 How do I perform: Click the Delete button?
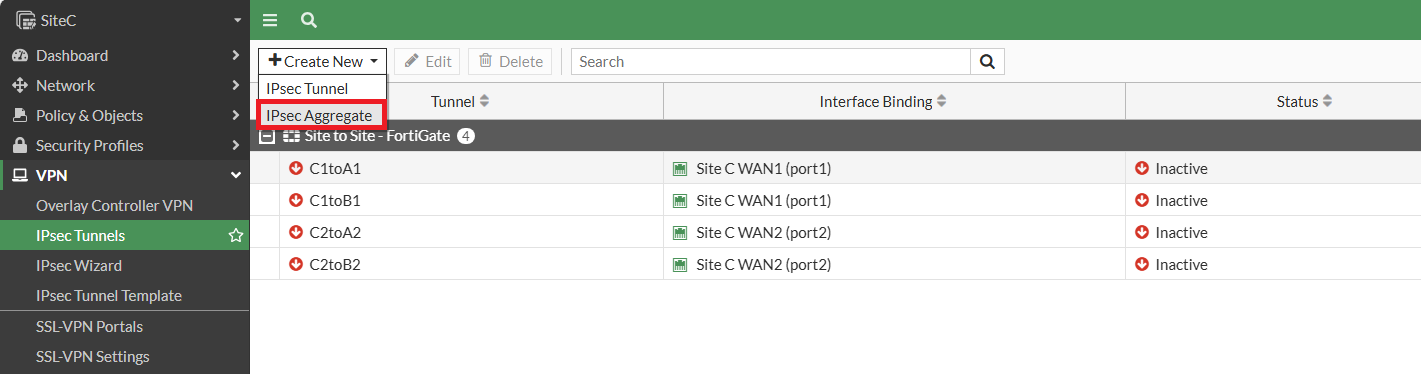point(510,61)
